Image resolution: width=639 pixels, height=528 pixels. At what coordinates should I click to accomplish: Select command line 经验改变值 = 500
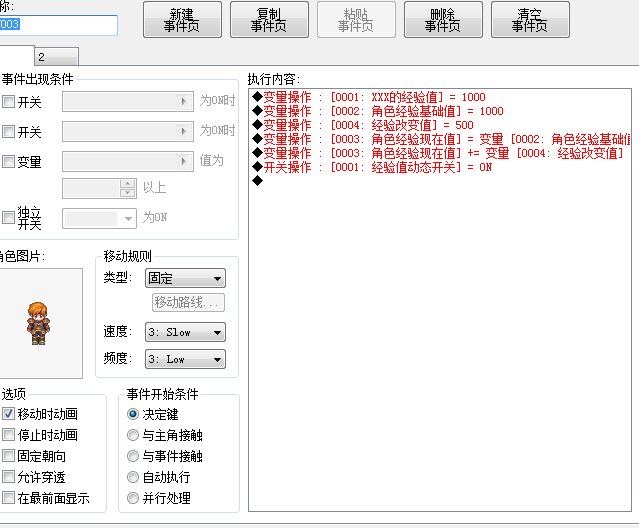point(363,125)
